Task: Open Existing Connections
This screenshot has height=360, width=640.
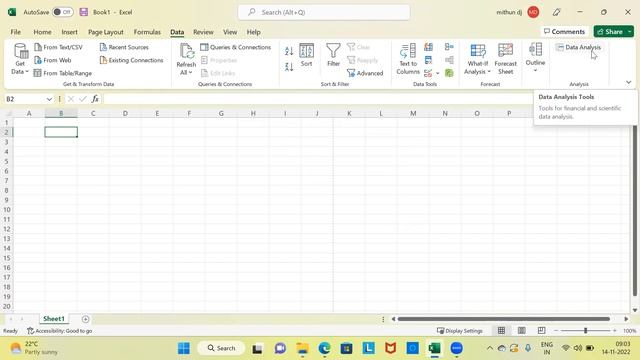Action: point(131,60)
